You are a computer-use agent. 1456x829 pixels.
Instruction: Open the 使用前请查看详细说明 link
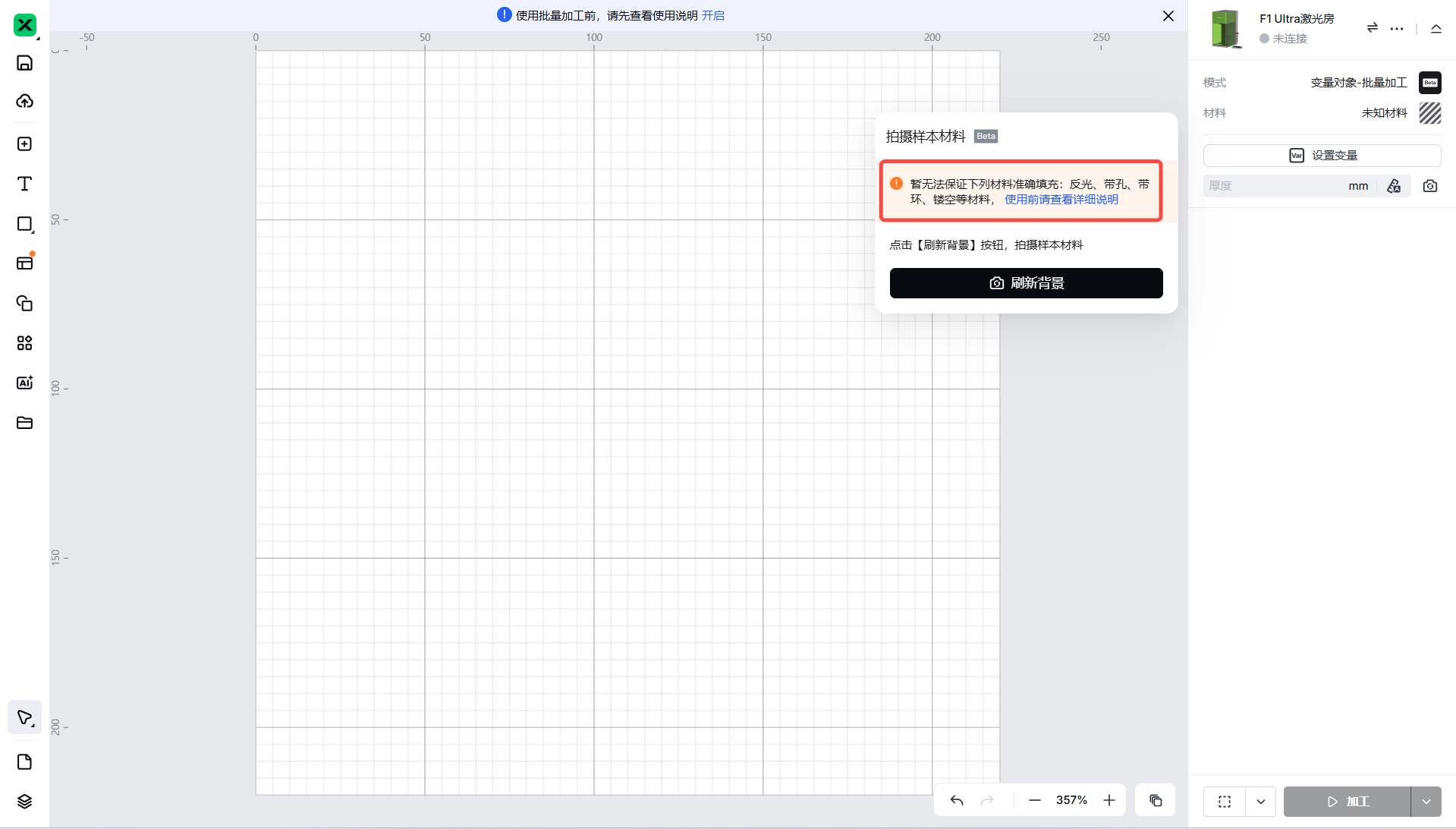tap(1061, 200)
